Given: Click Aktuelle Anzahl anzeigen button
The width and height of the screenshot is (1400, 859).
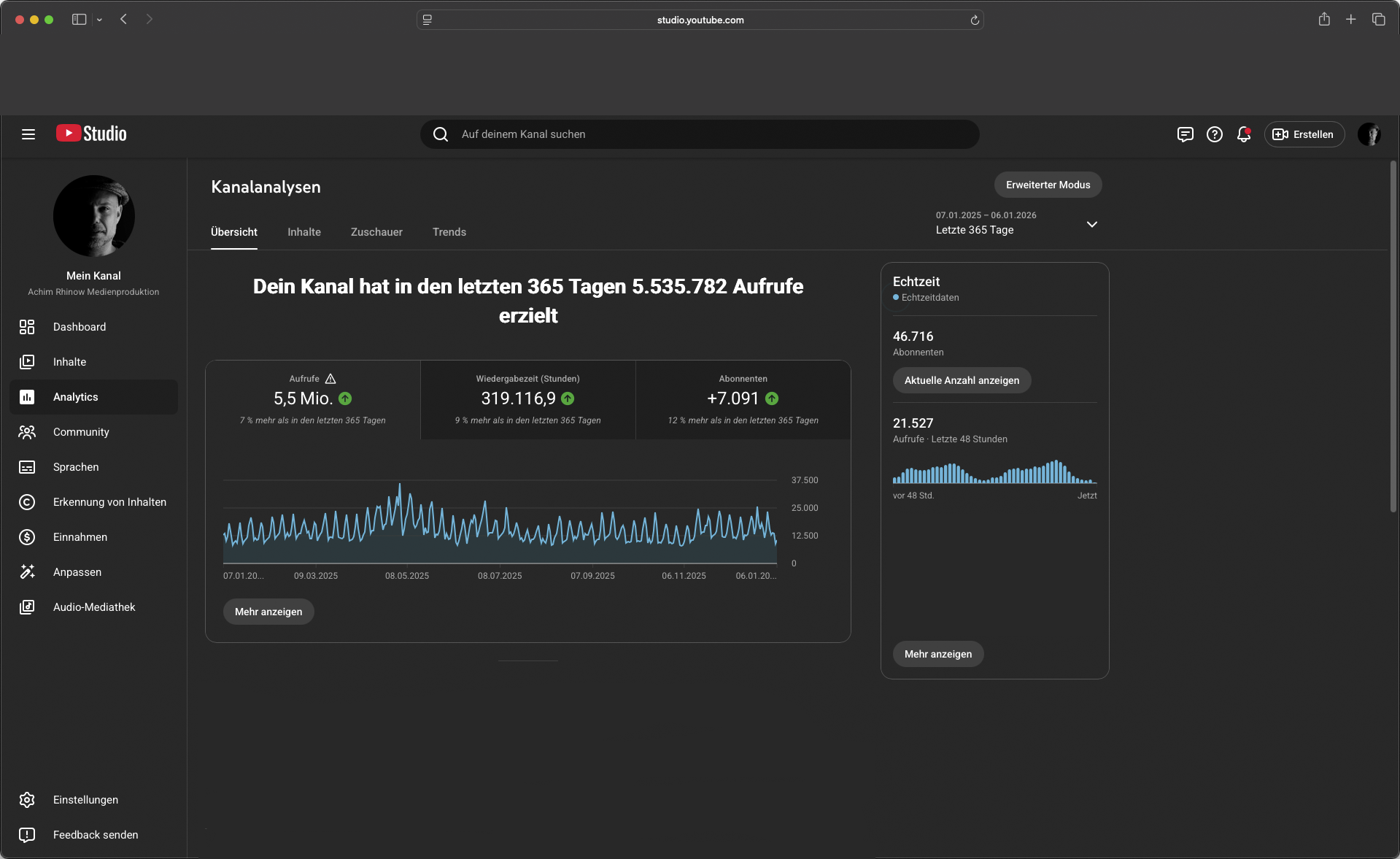Looking at the screenshot, I should (962, 380).
